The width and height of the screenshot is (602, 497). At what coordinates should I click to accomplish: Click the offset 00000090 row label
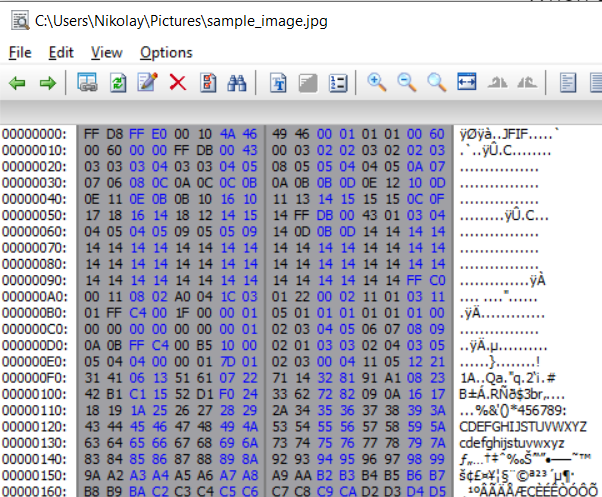[35, 280]
